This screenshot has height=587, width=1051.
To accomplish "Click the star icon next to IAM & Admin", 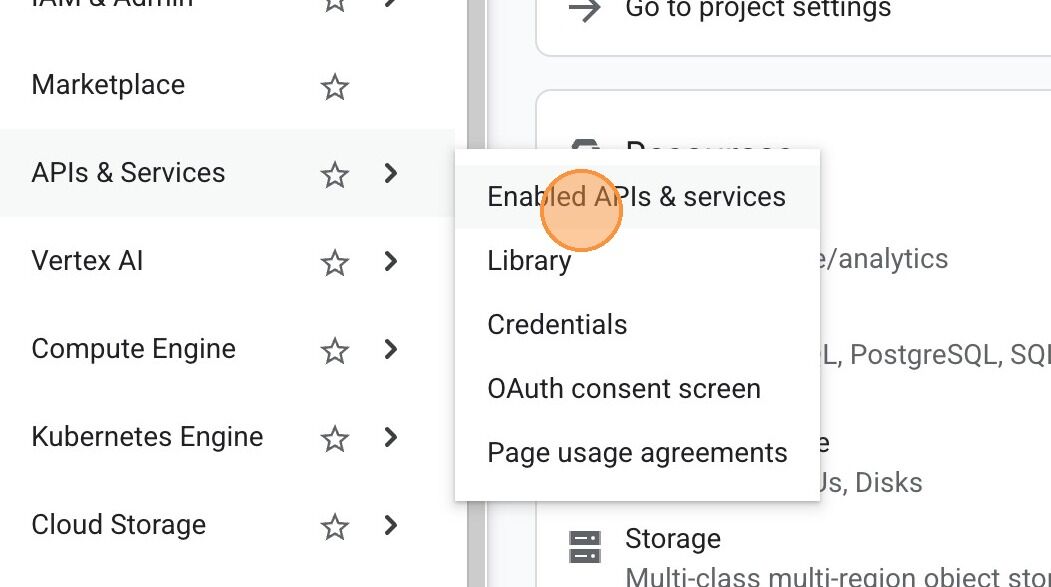I will click(335, 5).
